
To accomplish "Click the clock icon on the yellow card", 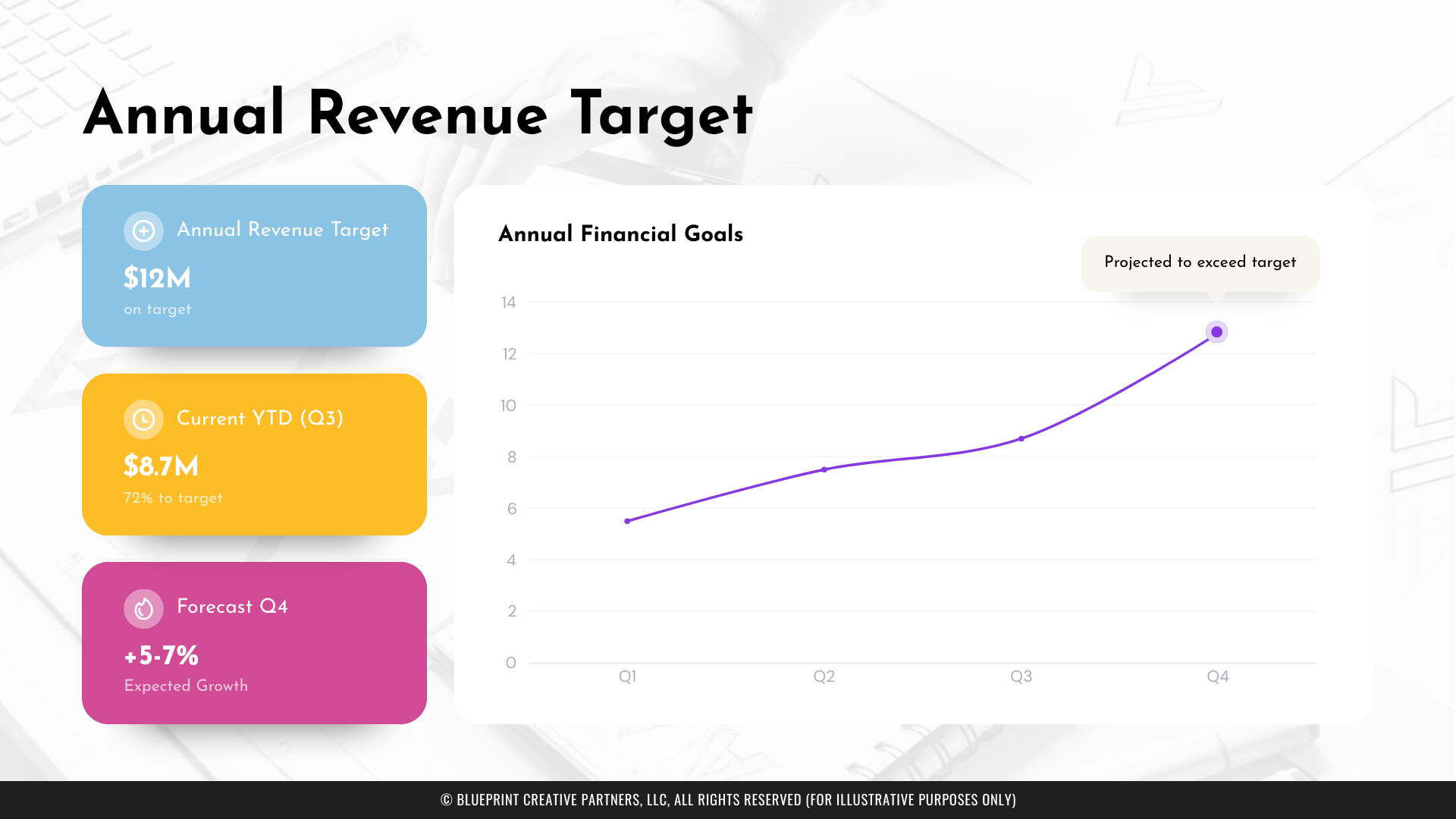I will pyautogui.click(x=143, y=419).
